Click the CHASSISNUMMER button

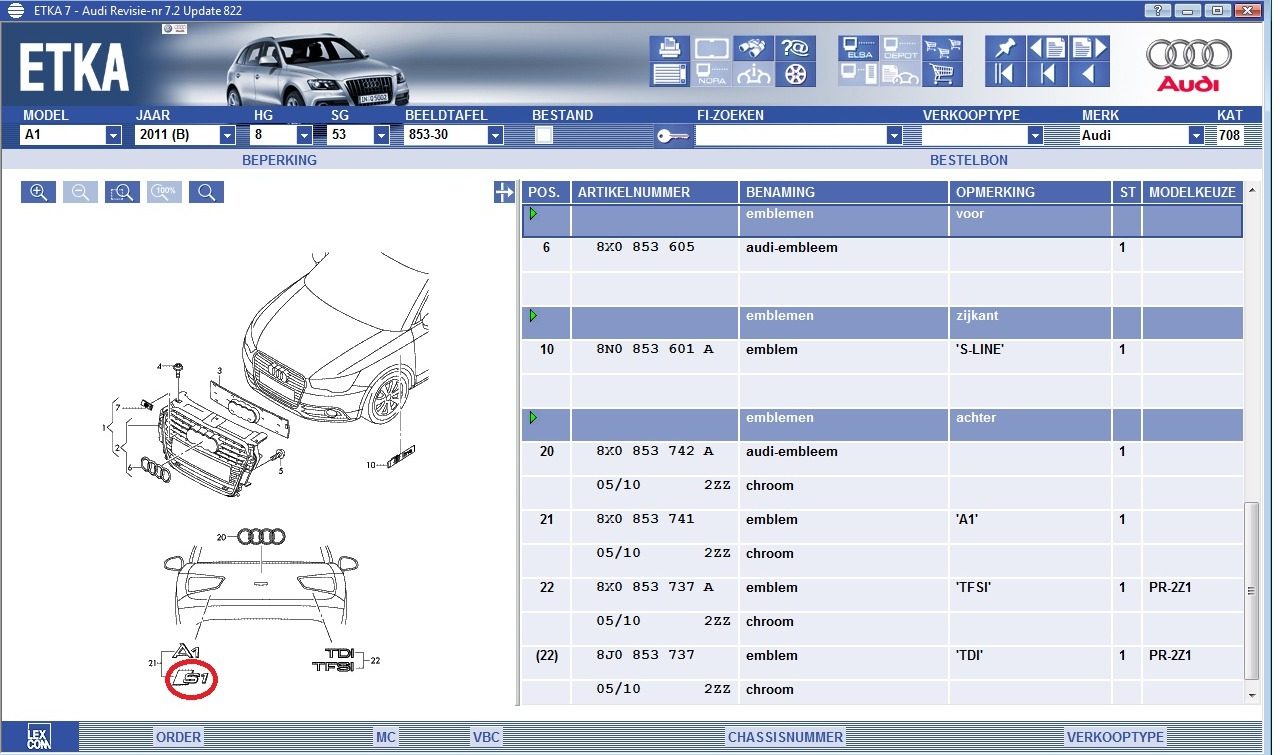tap(785, 737)
